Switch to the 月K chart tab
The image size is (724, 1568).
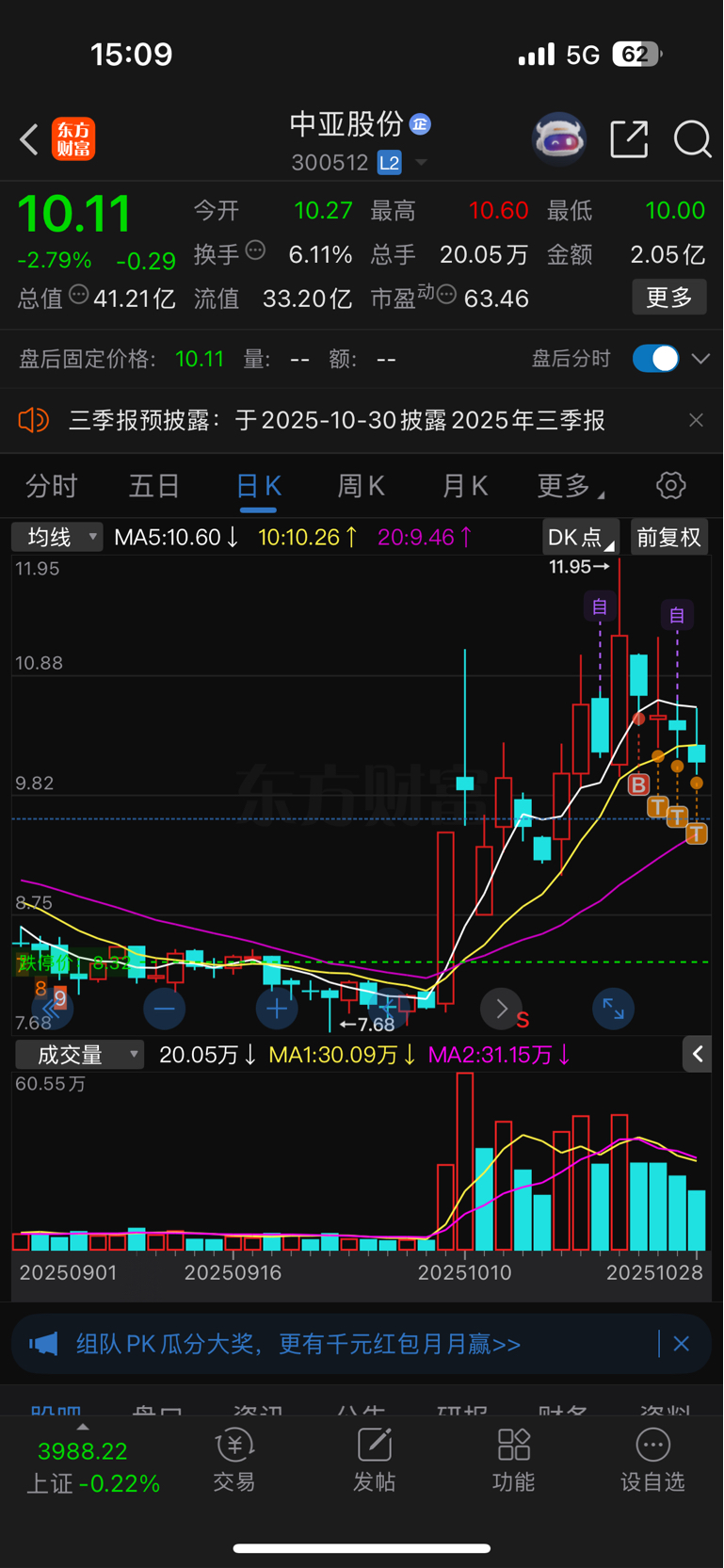pos(465,486)
